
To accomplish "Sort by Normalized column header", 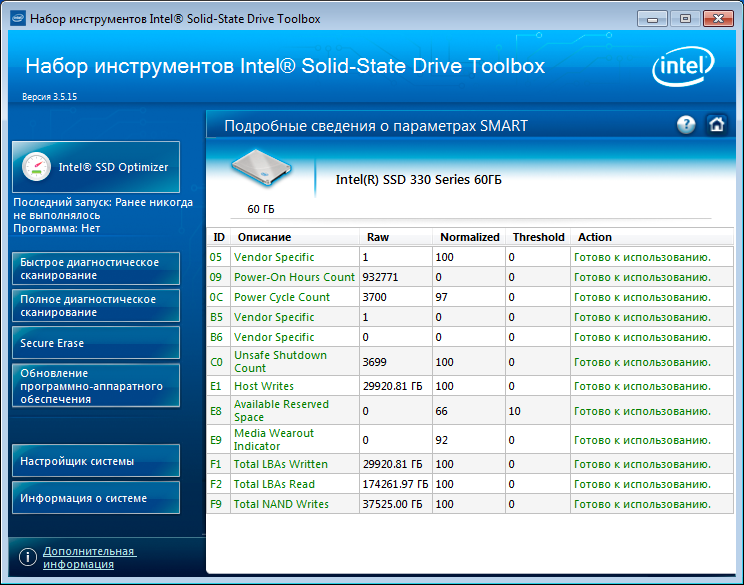I will (x=469, y=237).
